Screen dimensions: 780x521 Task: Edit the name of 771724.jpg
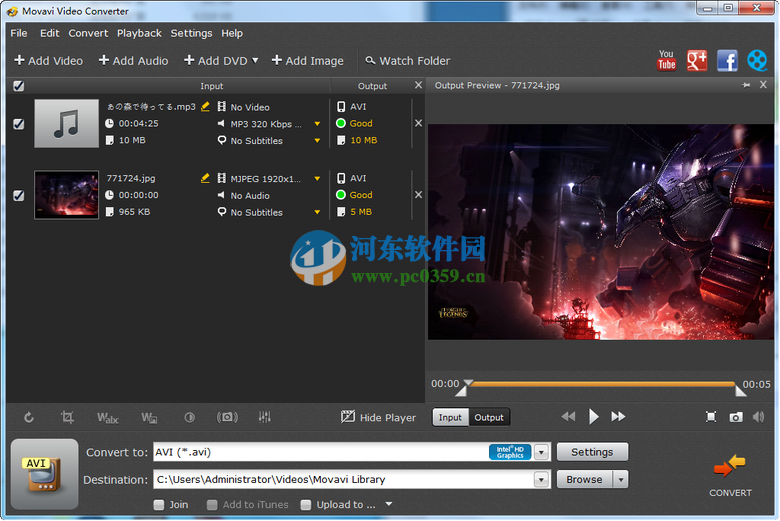pos(205,178)
